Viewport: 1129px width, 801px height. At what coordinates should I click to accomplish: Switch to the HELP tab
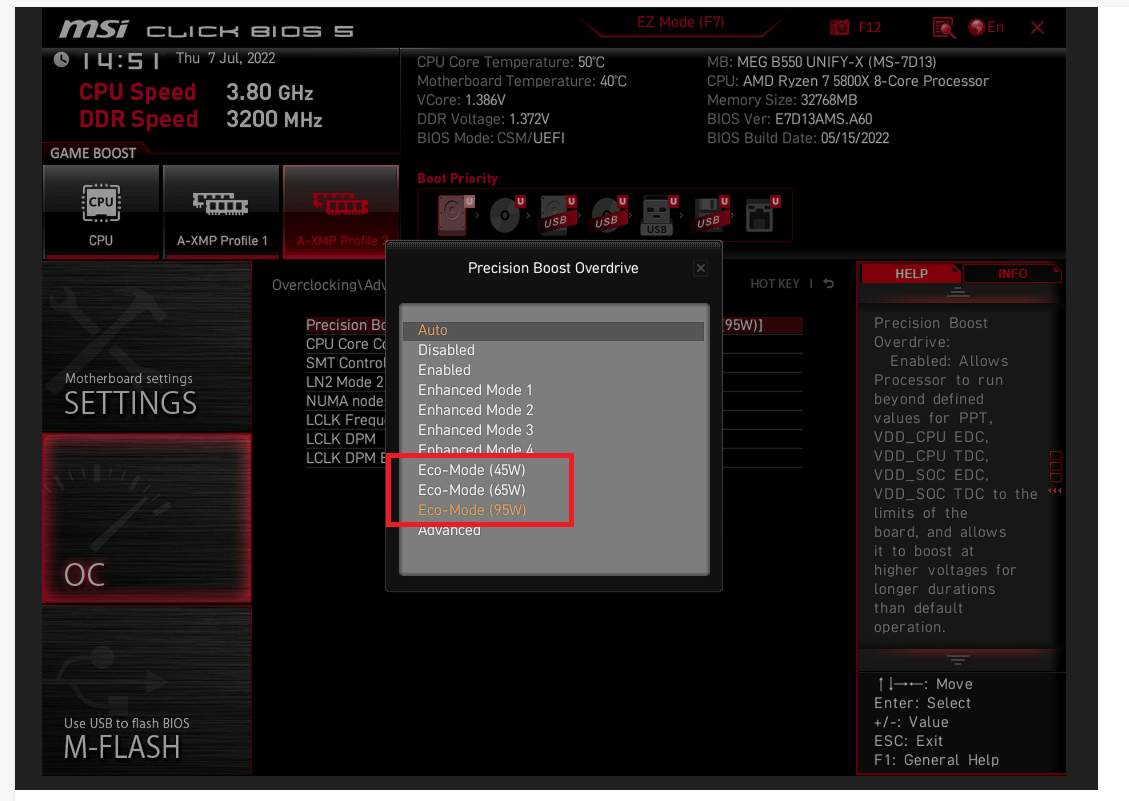[x=911, y=274]
